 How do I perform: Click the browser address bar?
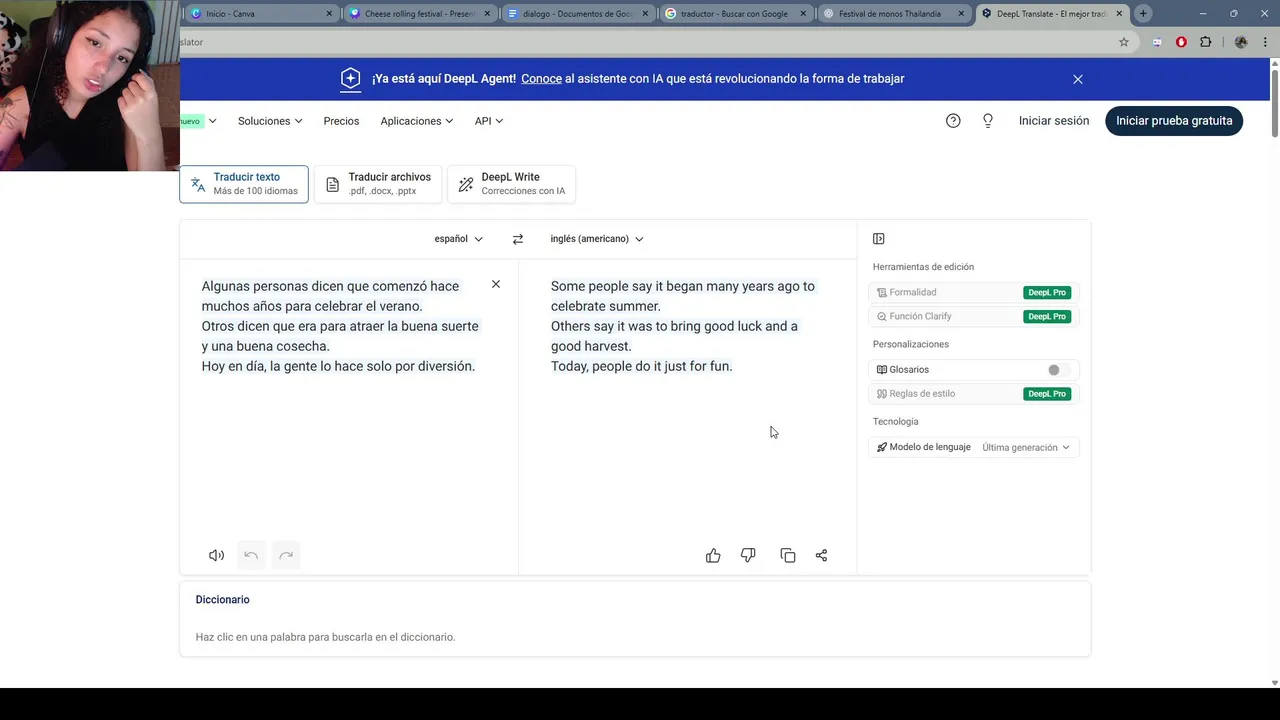640,42
